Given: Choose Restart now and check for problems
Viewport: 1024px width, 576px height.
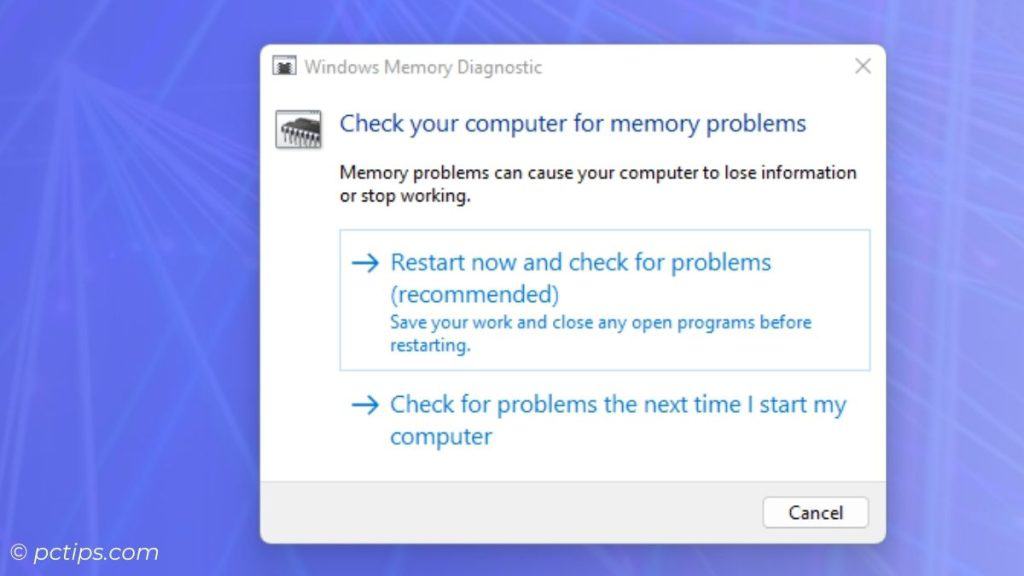Looking at the screenshot, I should pyautogui.click(x=580, y=262).
